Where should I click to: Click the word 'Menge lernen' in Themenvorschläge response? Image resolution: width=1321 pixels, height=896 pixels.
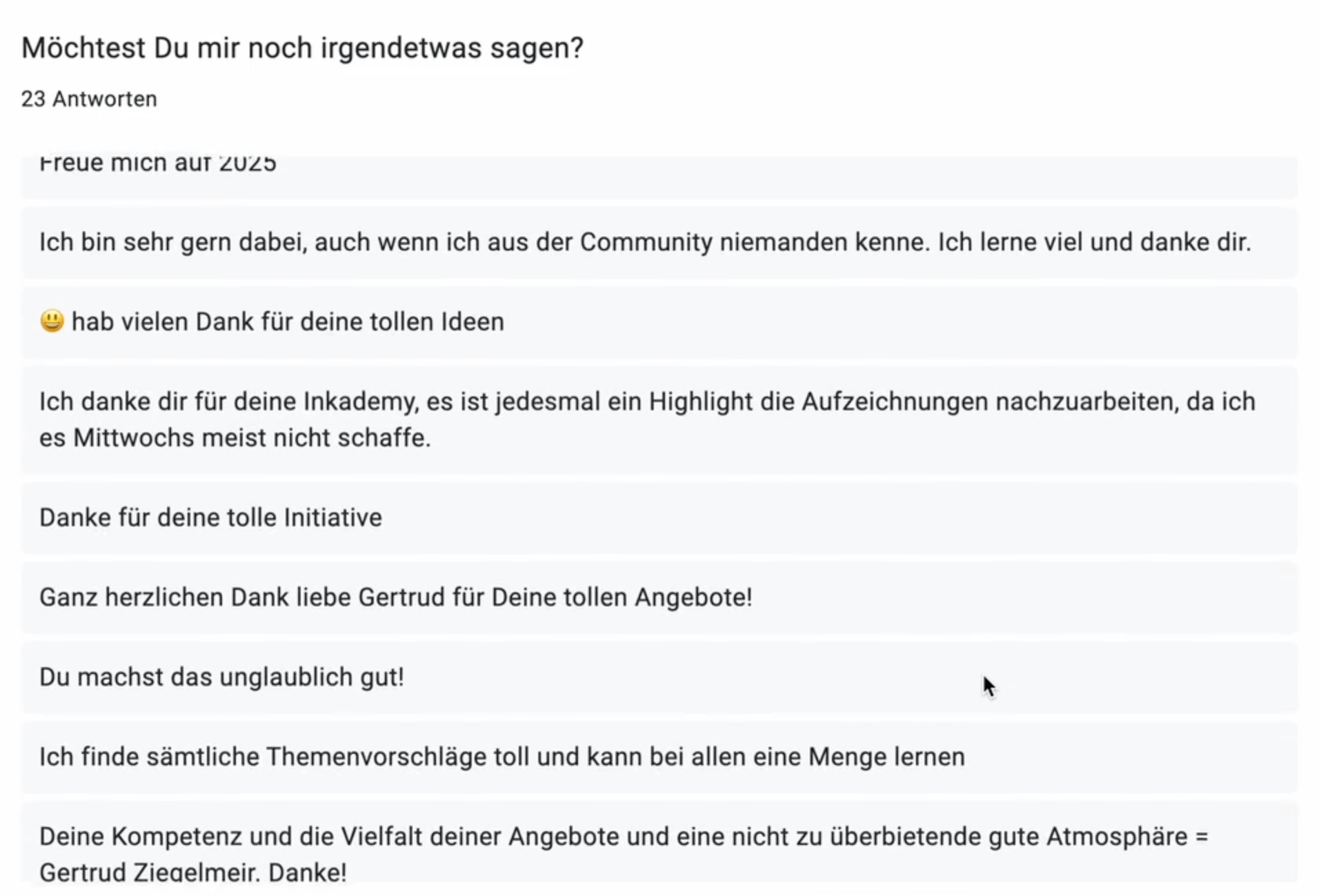click(886, 757)
